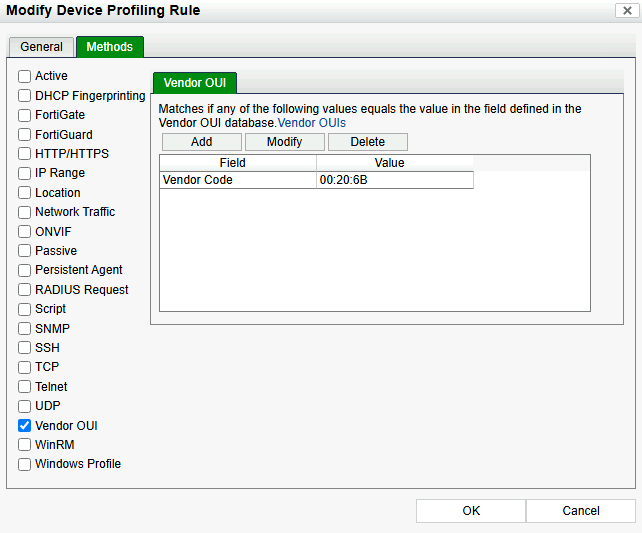Delete the selected vendor entry

[367, 142]
